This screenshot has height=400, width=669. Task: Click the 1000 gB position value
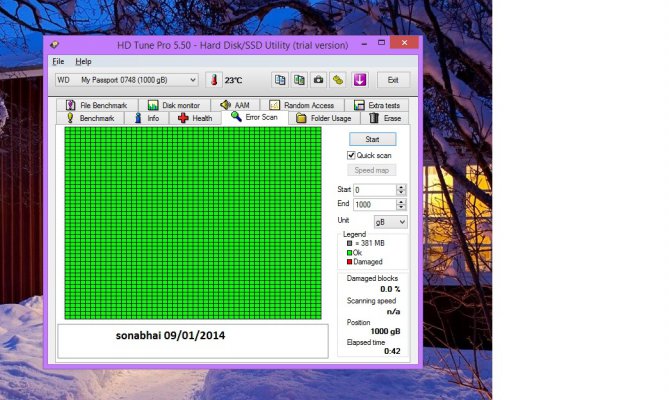(x=385, y=331)
